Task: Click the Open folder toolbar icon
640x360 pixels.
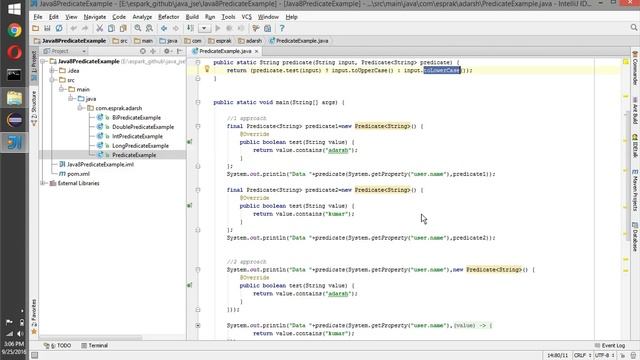Action: point(36,28)
